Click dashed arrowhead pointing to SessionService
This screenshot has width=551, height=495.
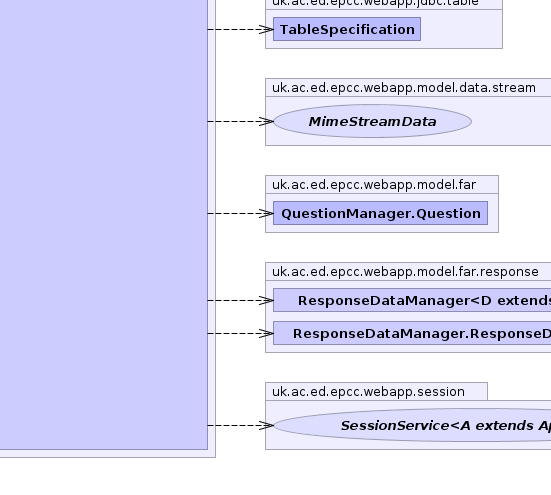pos(266,425)
